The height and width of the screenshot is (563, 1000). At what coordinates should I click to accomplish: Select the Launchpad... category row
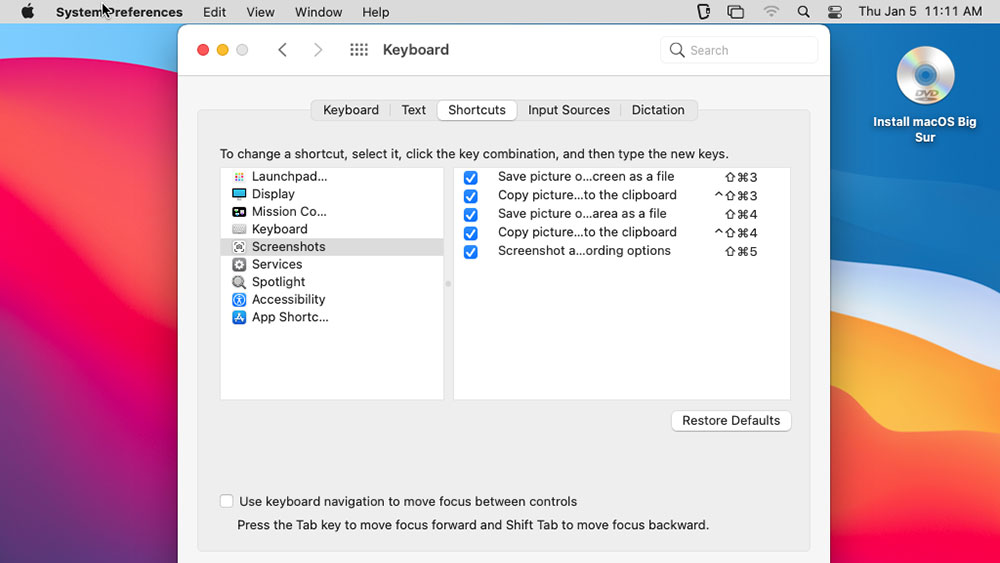(332, 177)
